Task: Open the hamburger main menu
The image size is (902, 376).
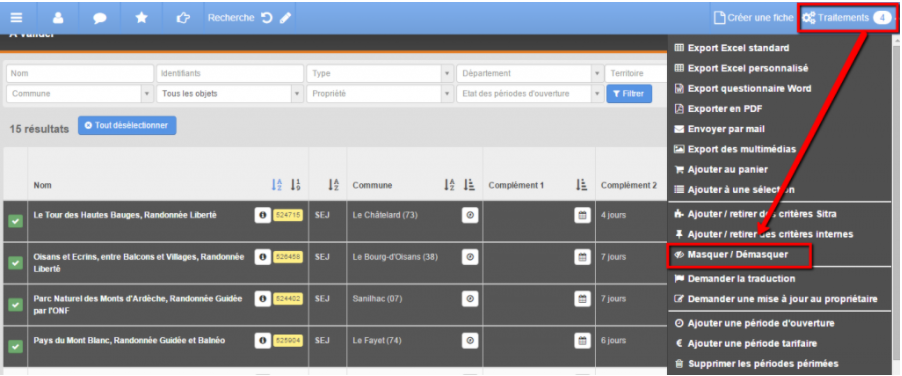Action: click(x=17, y=18)
